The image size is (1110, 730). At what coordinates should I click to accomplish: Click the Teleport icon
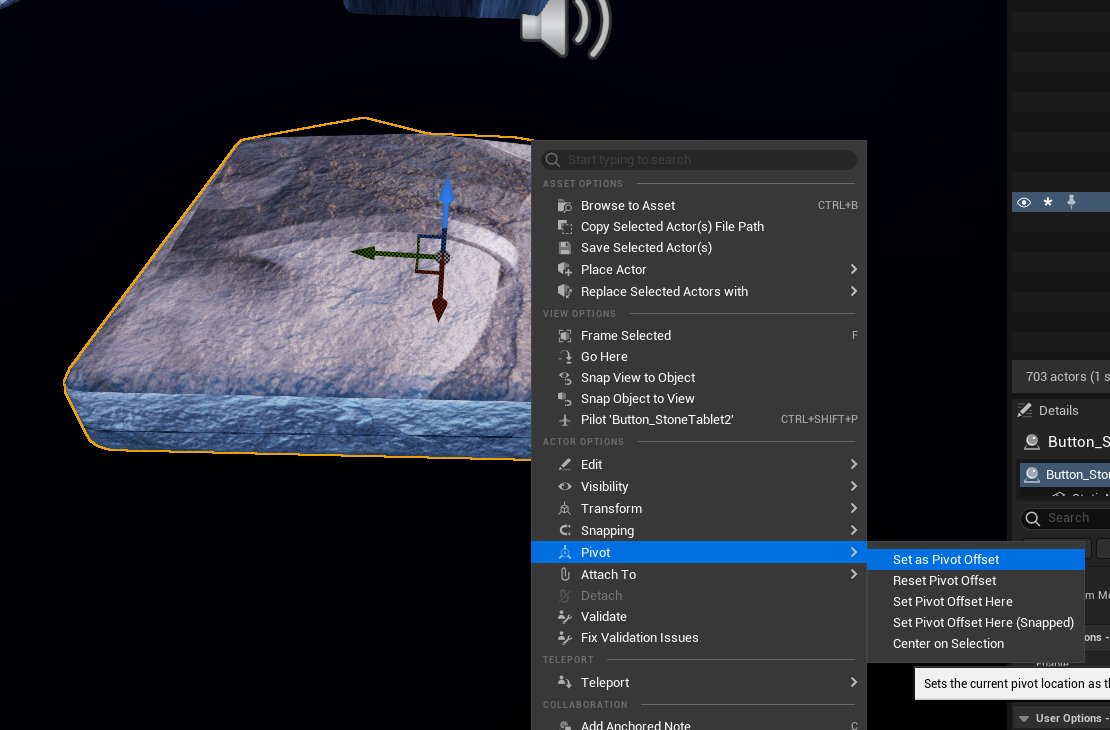tap(564, 682)
